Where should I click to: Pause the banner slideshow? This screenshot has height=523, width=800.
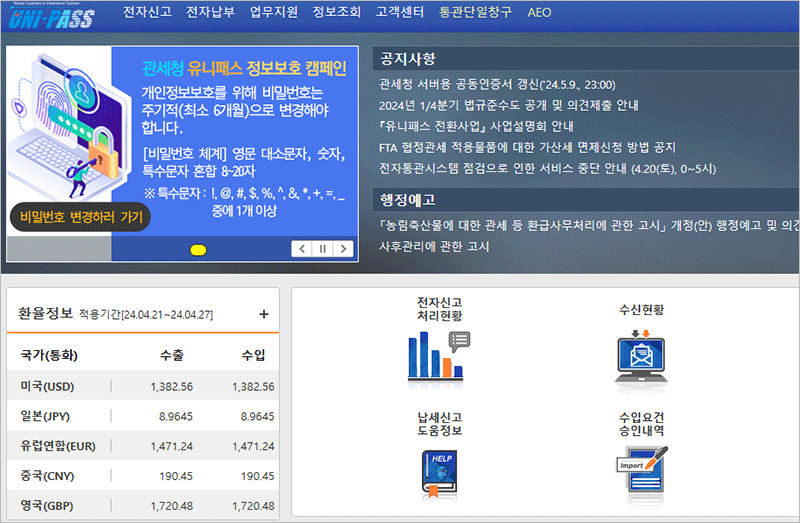(322, 248)
